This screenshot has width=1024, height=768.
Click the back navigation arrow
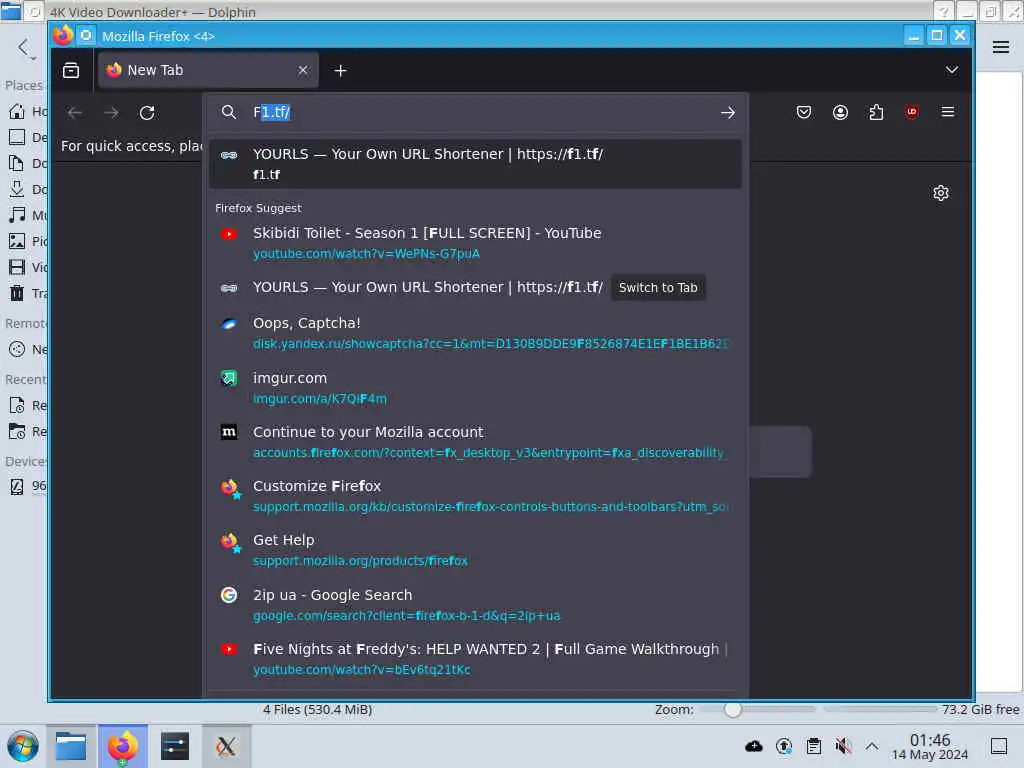coord(75,112)
